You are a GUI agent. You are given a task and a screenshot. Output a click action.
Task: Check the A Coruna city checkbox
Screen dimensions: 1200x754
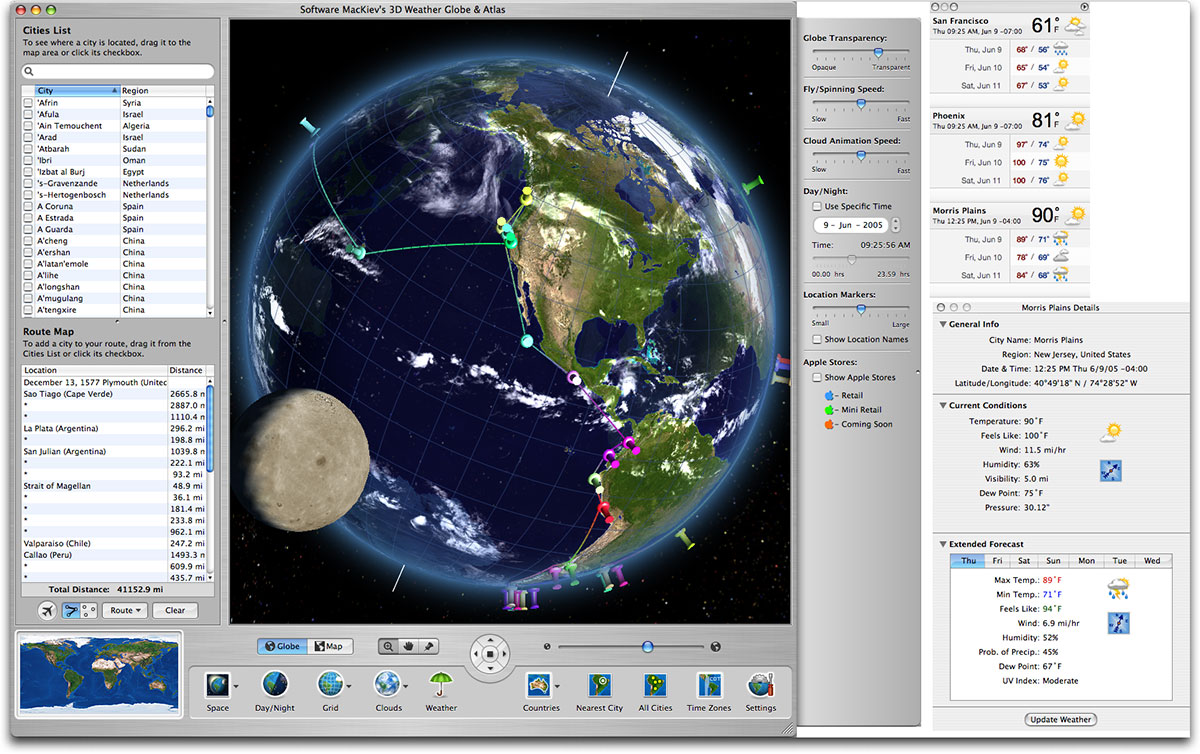coord(28,206)
